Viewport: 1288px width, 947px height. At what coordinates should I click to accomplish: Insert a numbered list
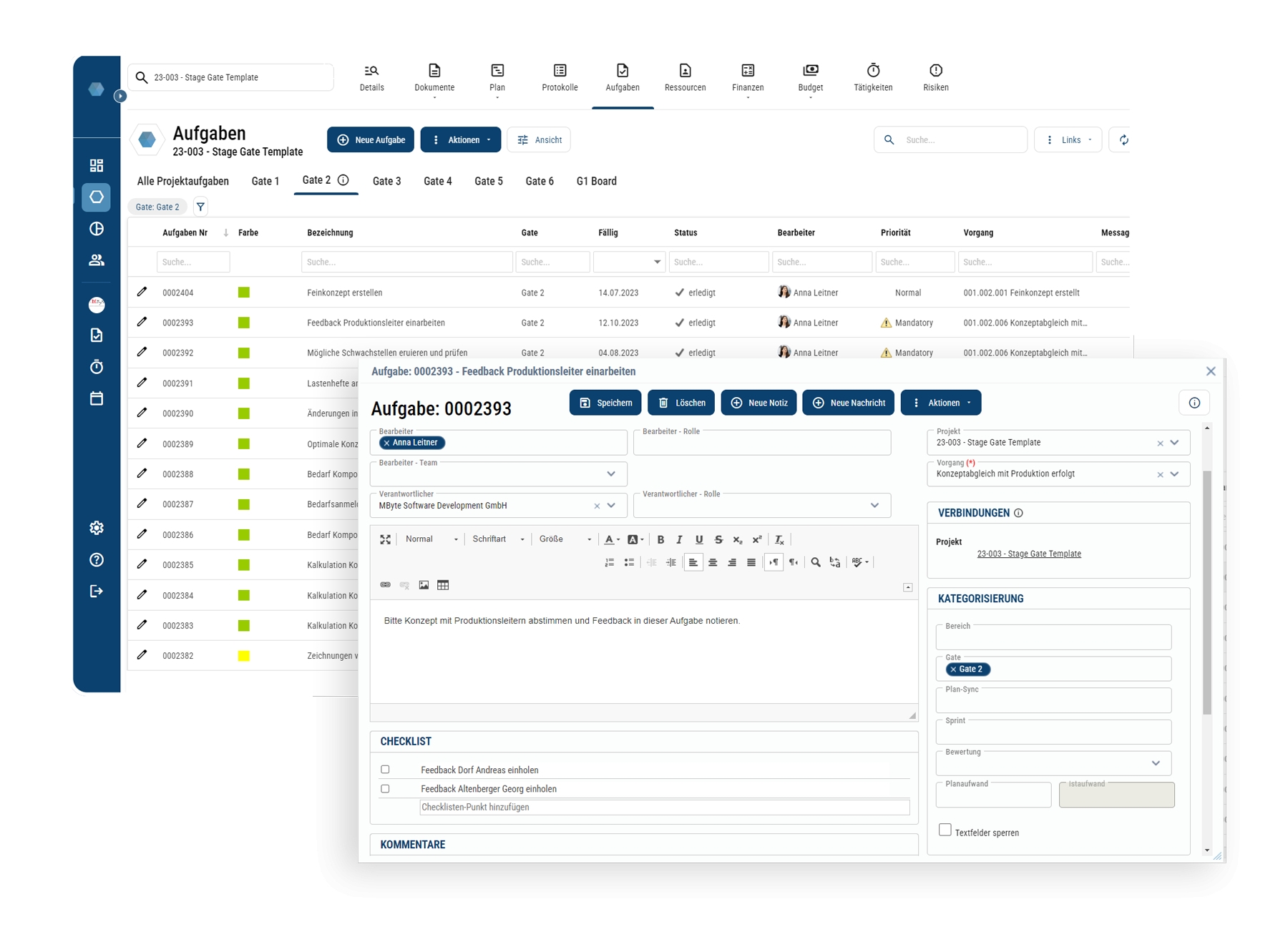point(610,562)
